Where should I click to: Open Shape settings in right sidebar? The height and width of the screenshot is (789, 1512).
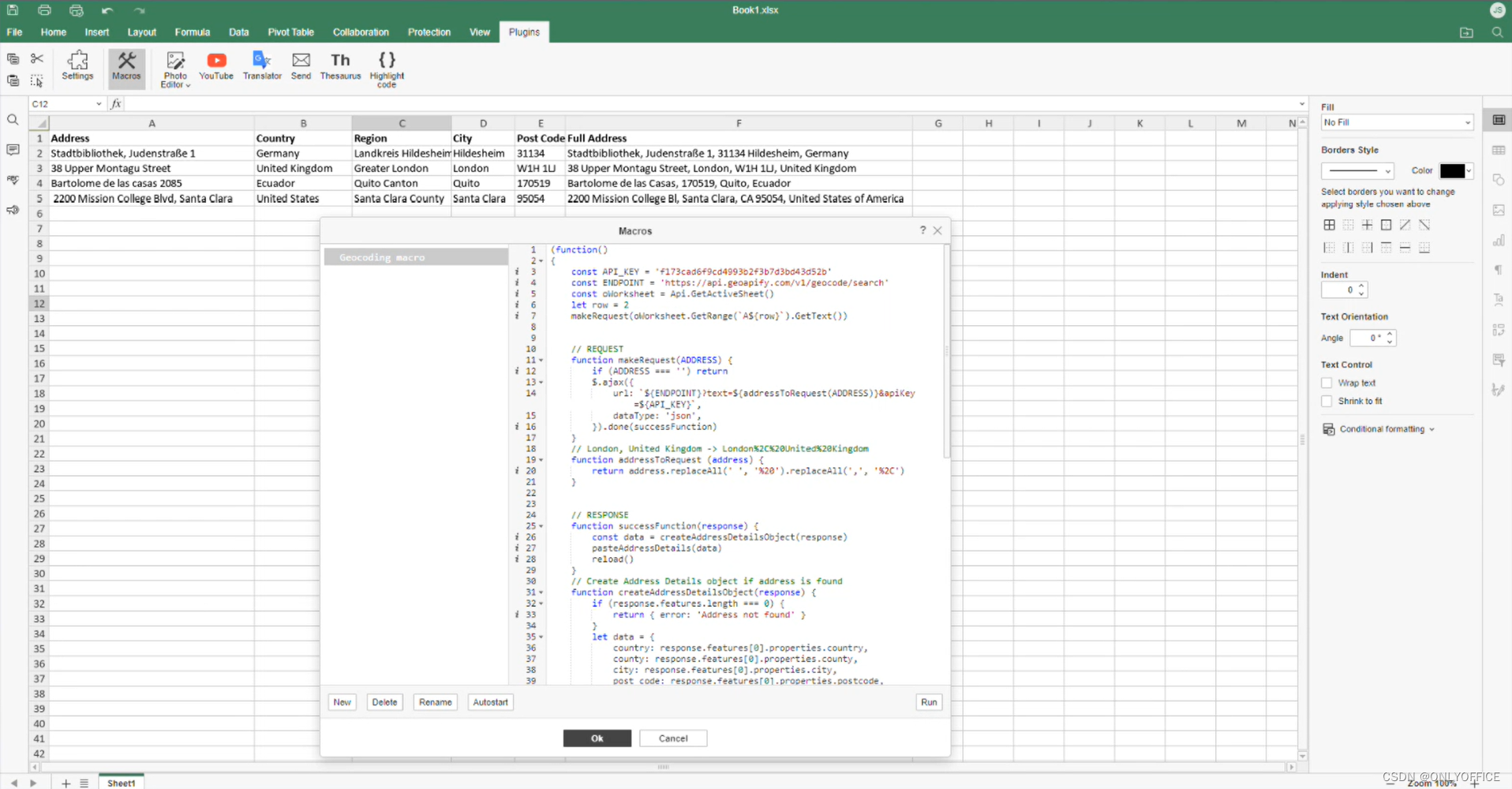point(1498,180)
